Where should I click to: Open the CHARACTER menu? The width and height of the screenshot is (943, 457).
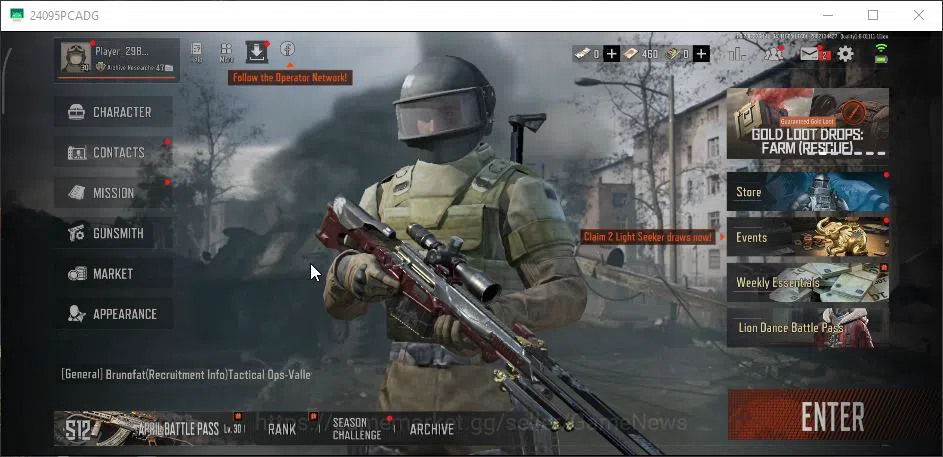tap(114, 112)
